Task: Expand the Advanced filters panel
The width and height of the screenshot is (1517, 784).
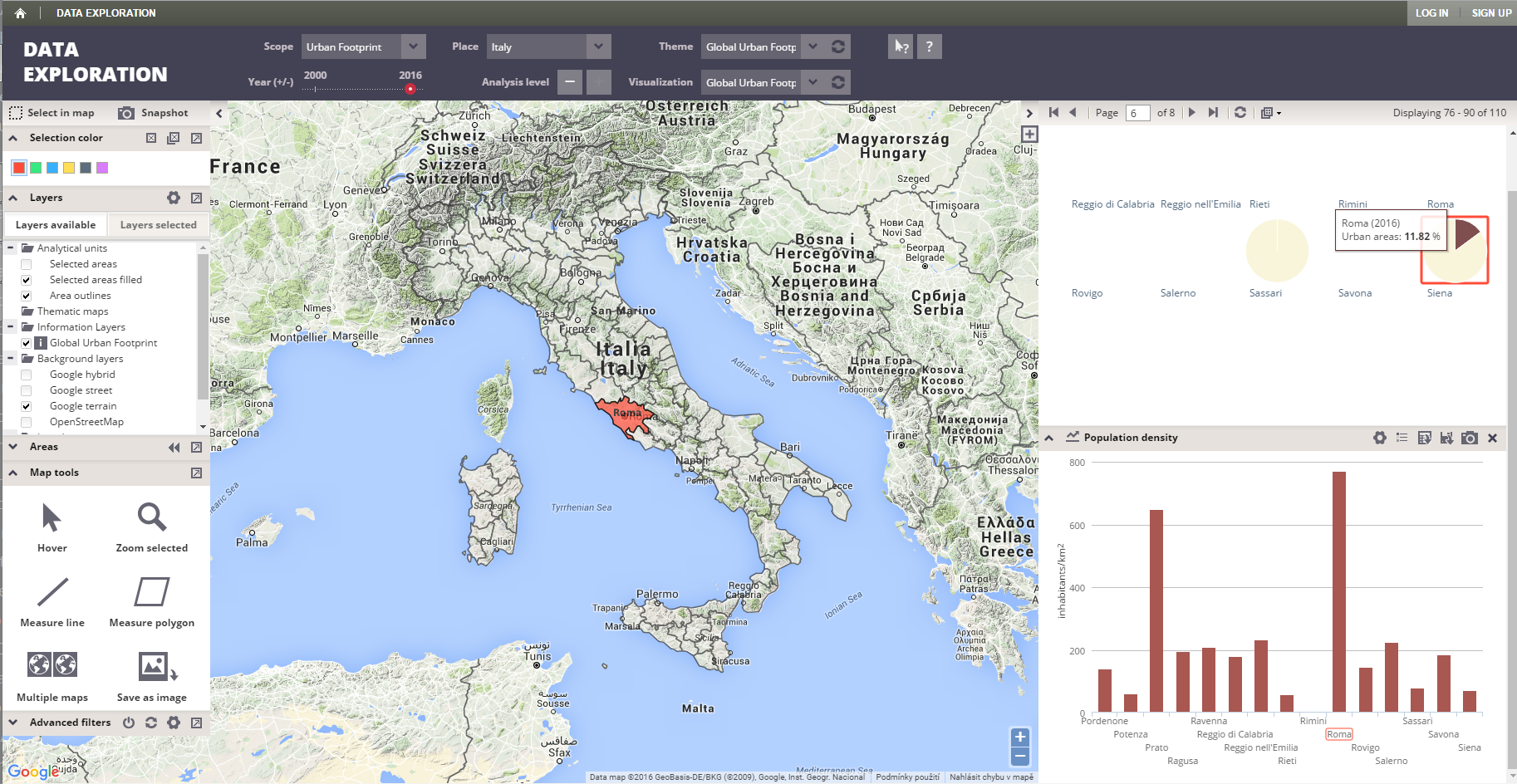Action: (x=13, y=723)
